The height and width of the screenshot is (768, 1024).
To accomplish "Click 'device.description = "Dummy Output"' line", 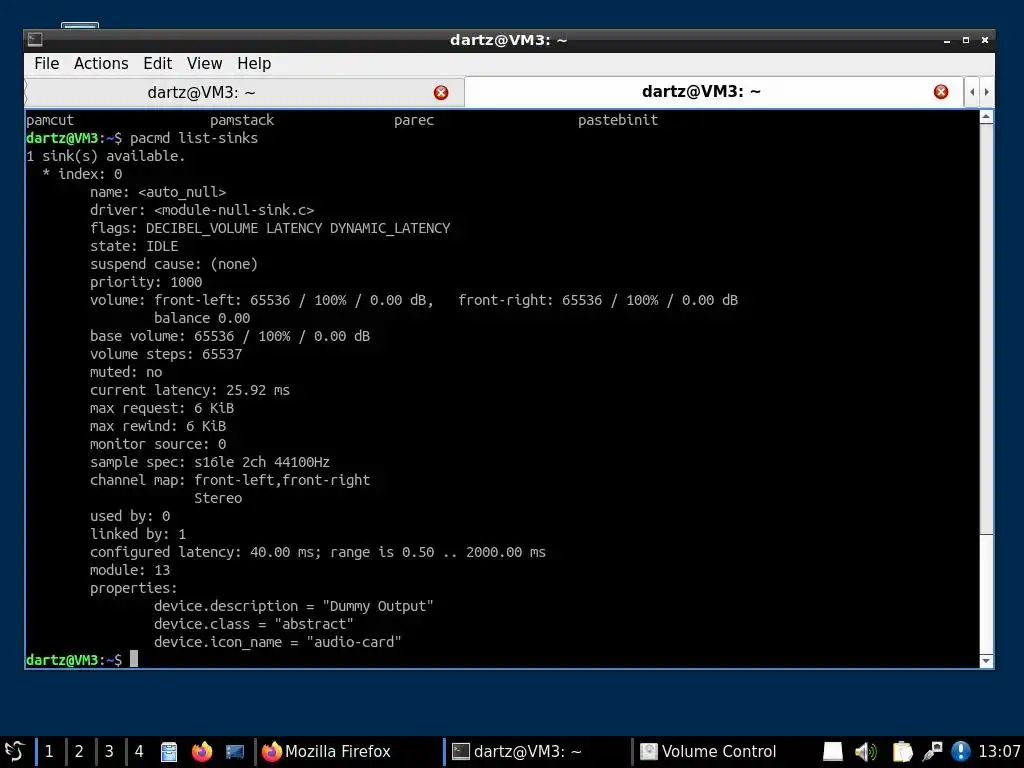I will [x=294, y=607].
